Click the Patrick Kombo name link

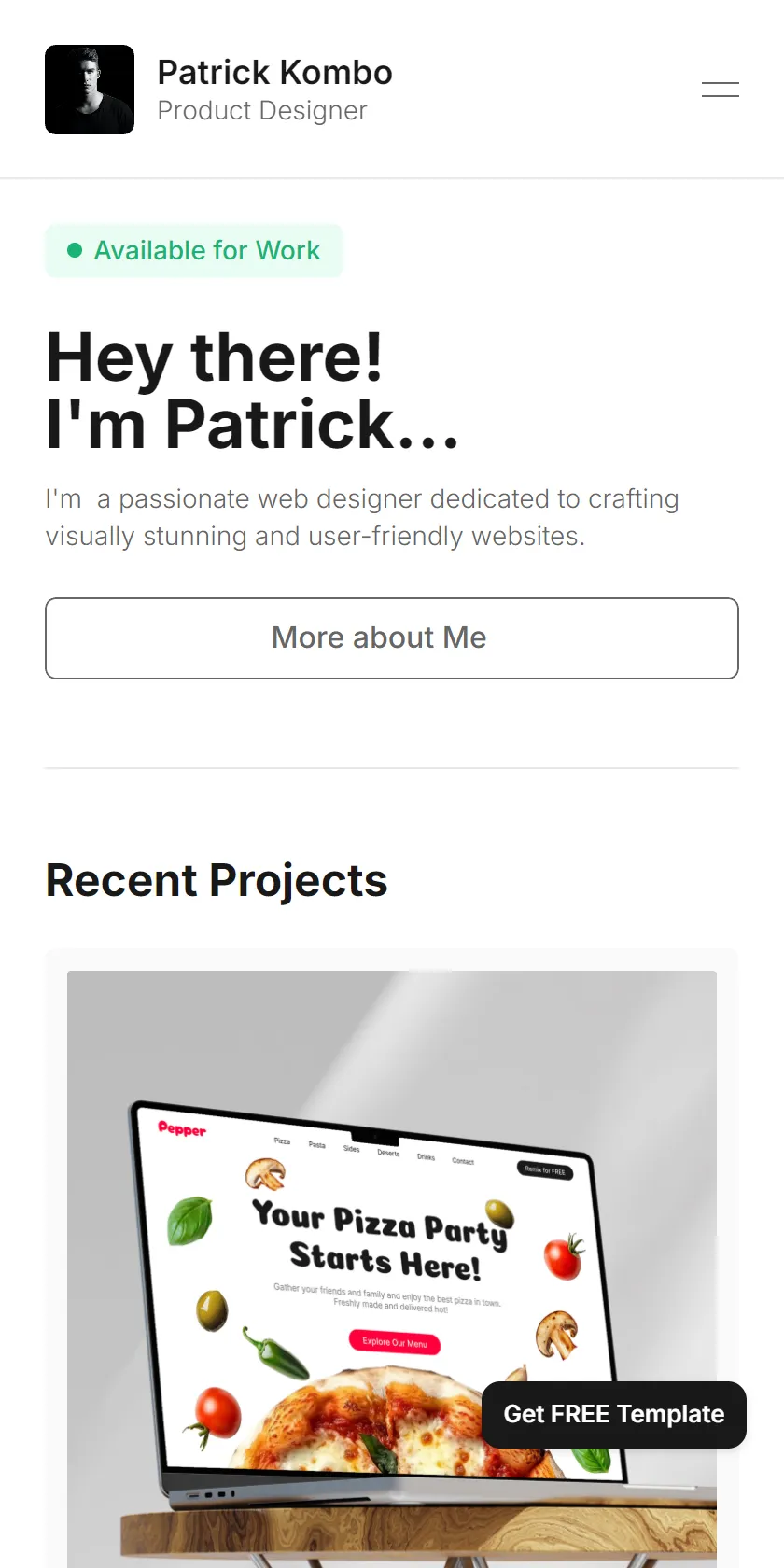(x=274, y=72)
